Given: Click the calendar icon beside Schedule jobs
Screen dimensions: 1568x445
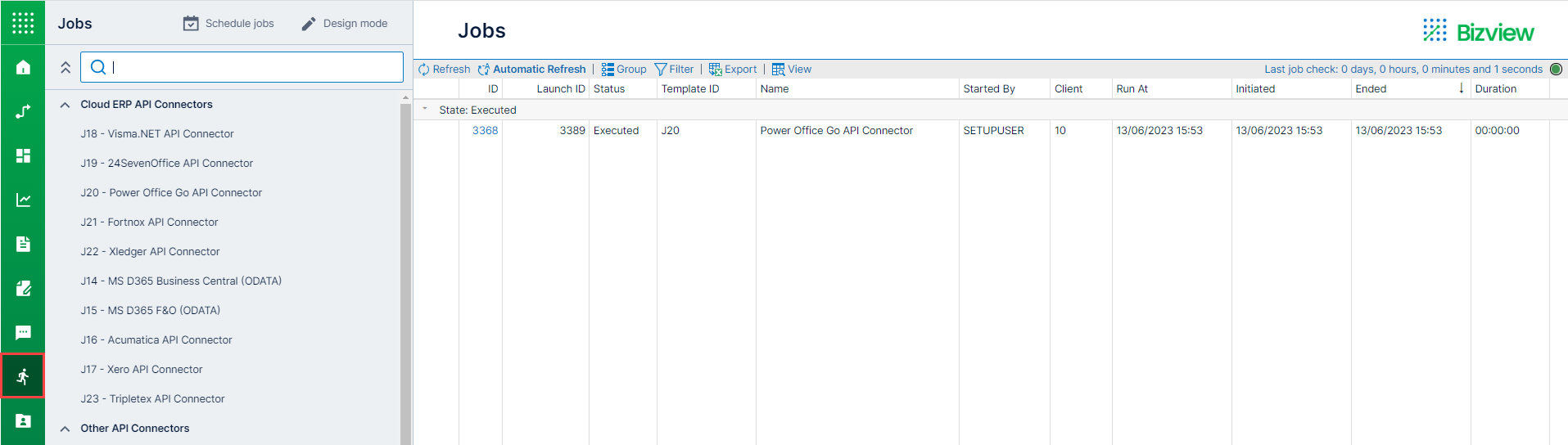Looking at the screenshot, I should click(191, 24).
